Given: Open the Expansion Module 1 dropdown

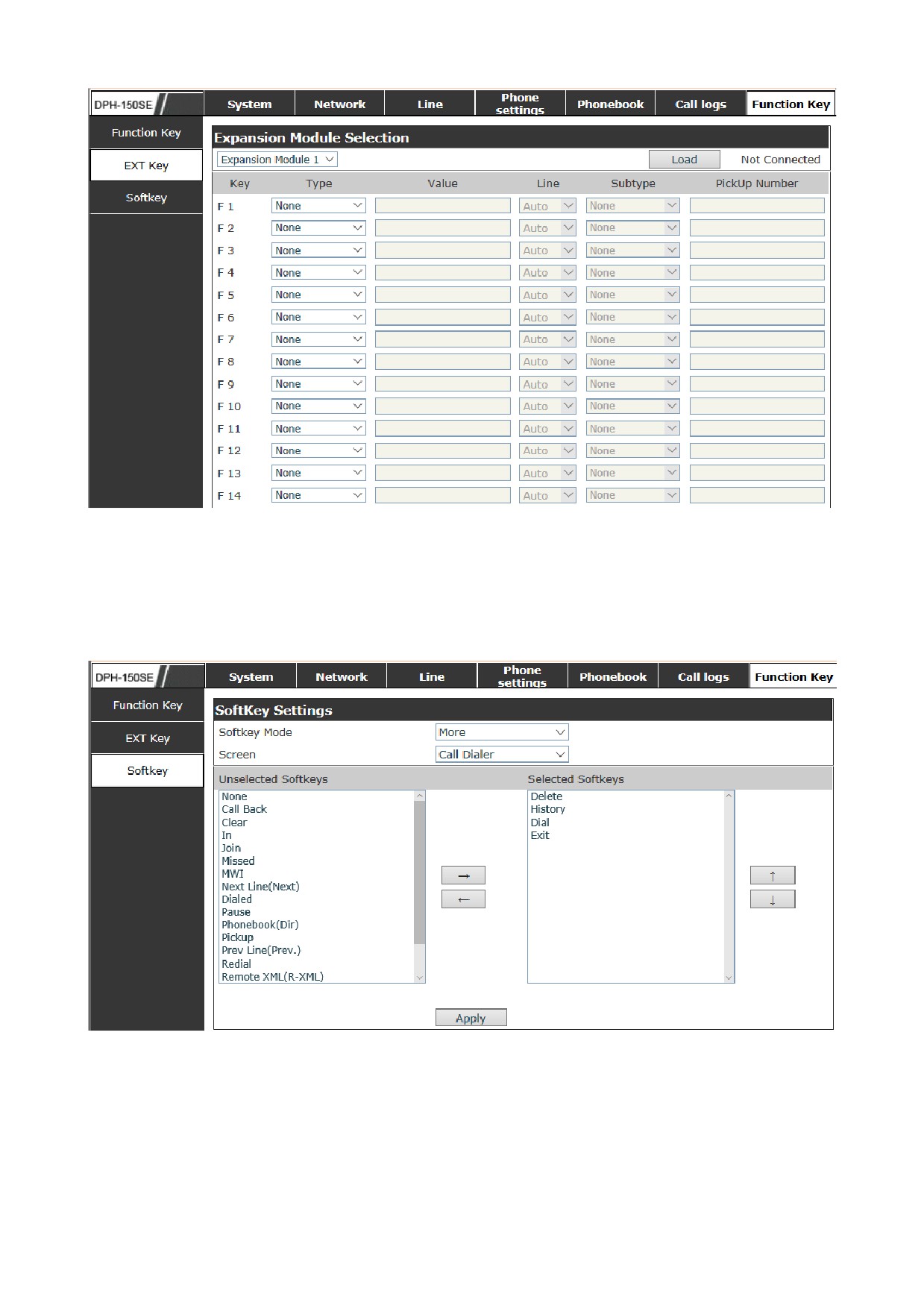Looking at the screenshot, I should (277, 160).
